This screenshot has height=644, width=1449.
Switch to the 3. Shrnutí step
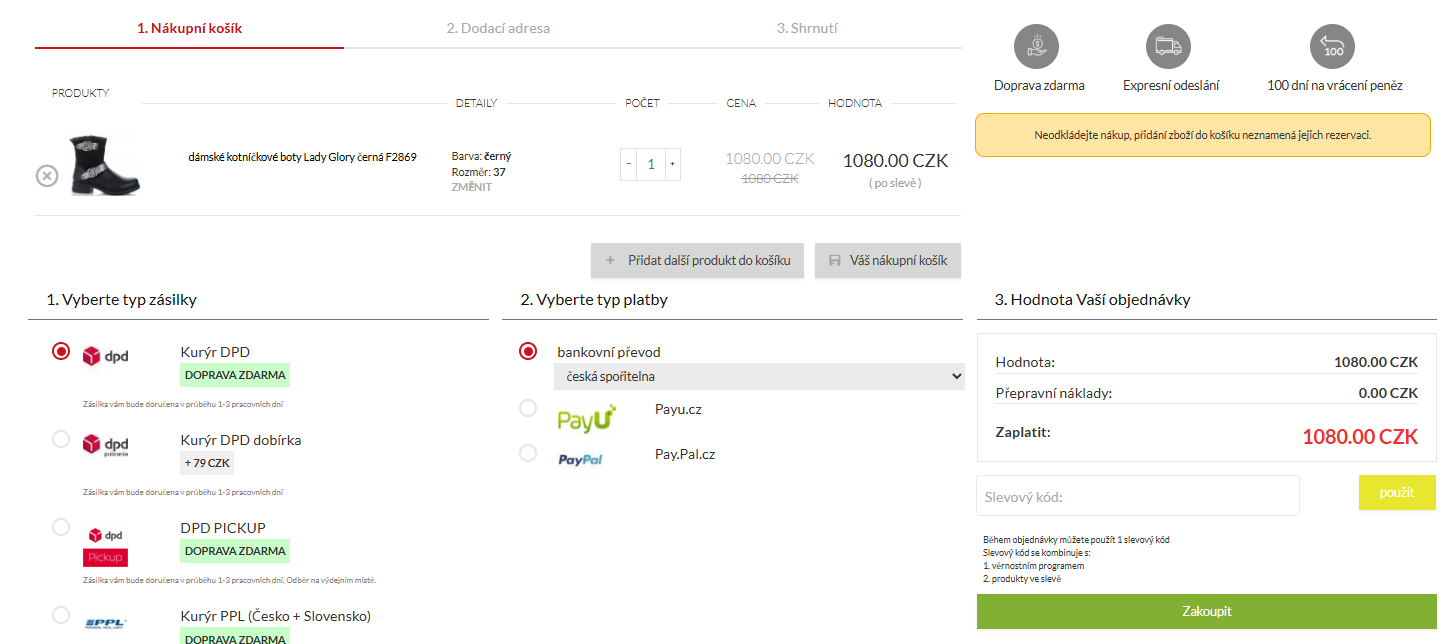point(806,28)
